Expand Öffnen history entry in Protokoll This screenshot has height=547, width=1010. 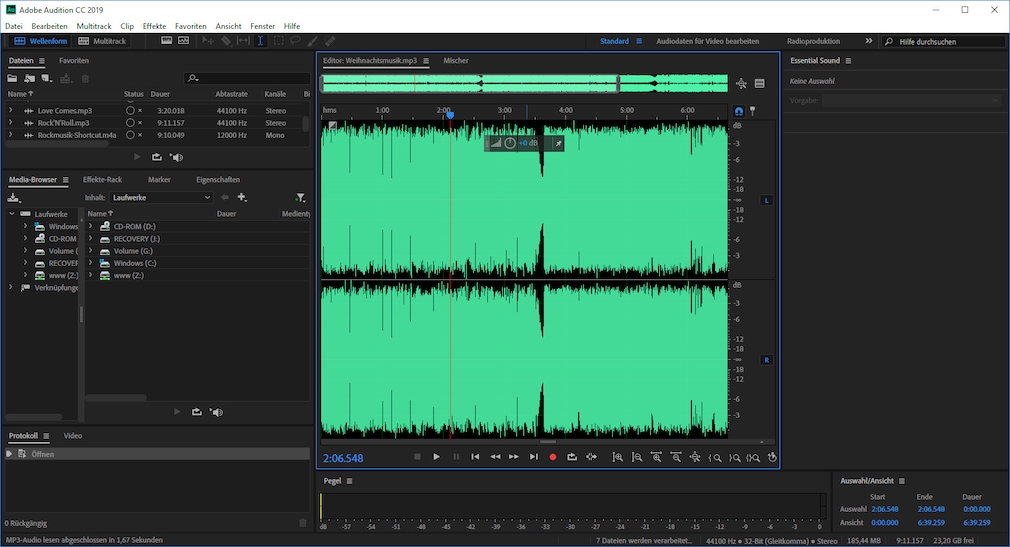click(9, 454)
